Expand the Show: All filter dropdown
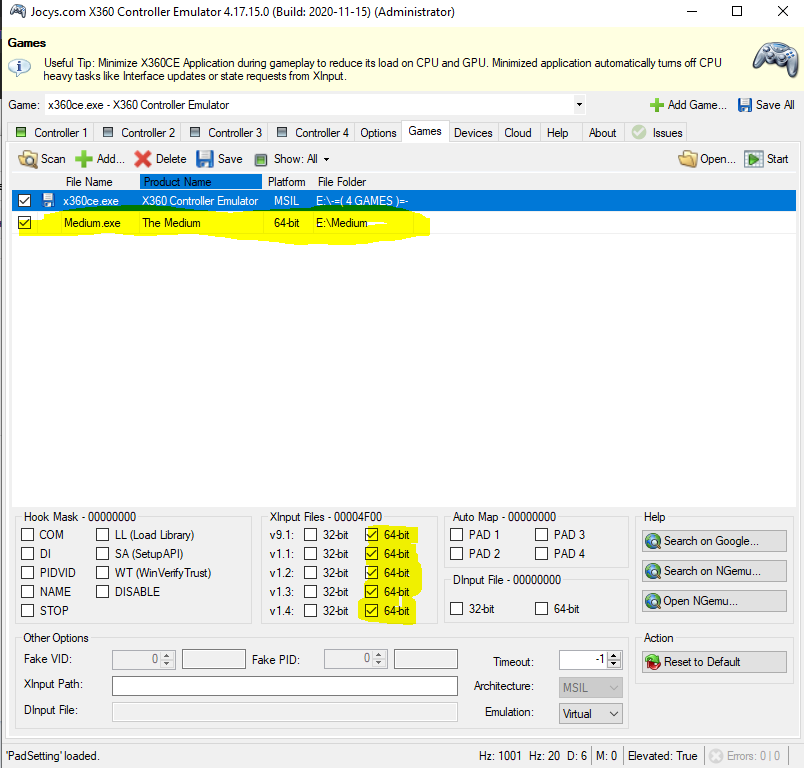804x768 pixels. point(326,160)
